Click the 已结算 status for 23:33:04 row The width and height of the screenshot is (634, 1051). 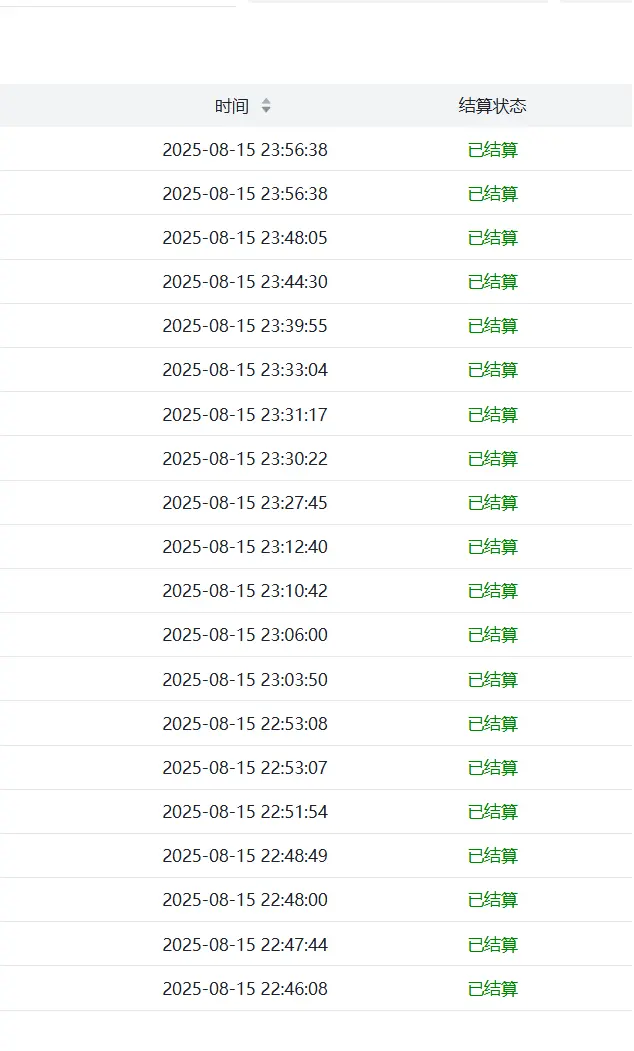493,371
